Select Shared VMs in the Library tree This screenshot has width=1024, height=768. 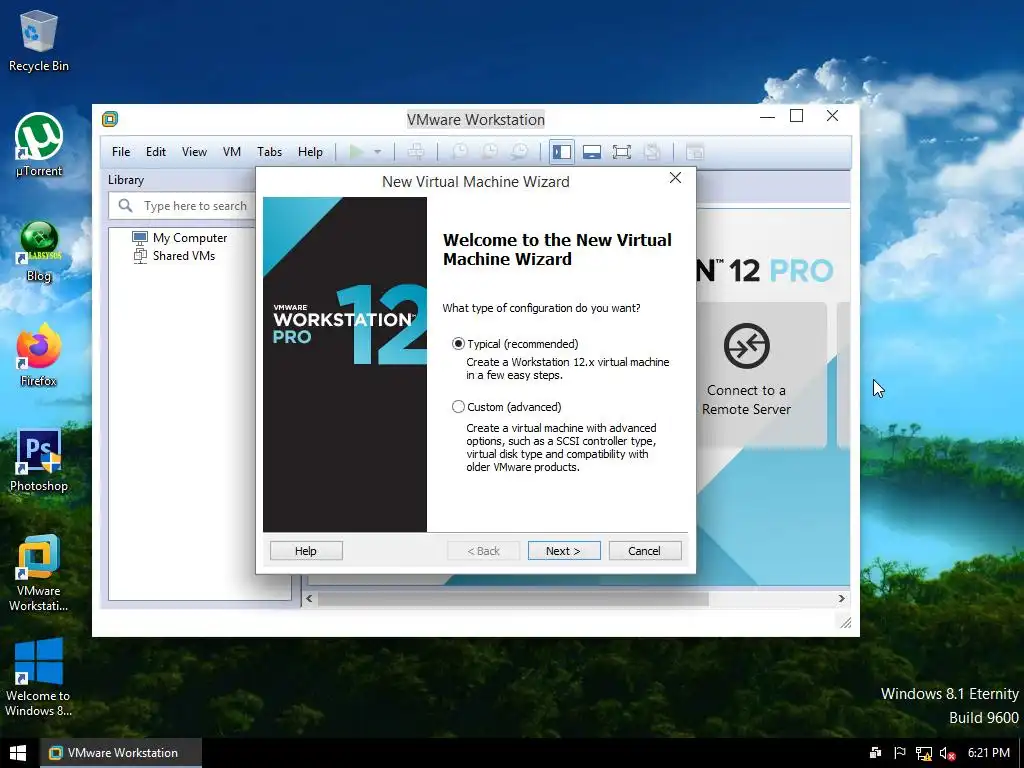point(174,256)
